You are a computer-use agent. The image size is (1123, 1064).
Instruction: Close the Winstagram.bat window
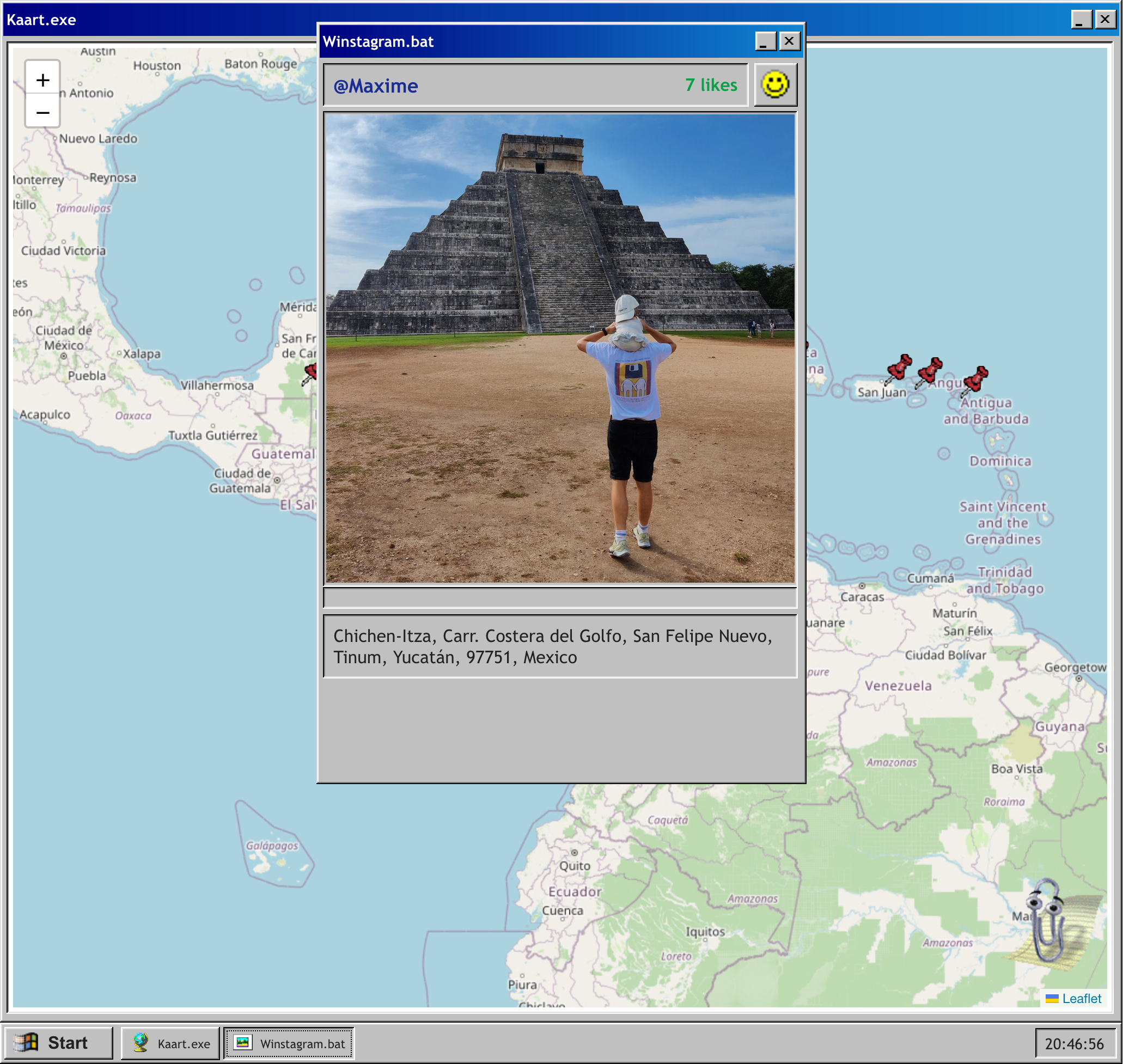pos(789,41)
